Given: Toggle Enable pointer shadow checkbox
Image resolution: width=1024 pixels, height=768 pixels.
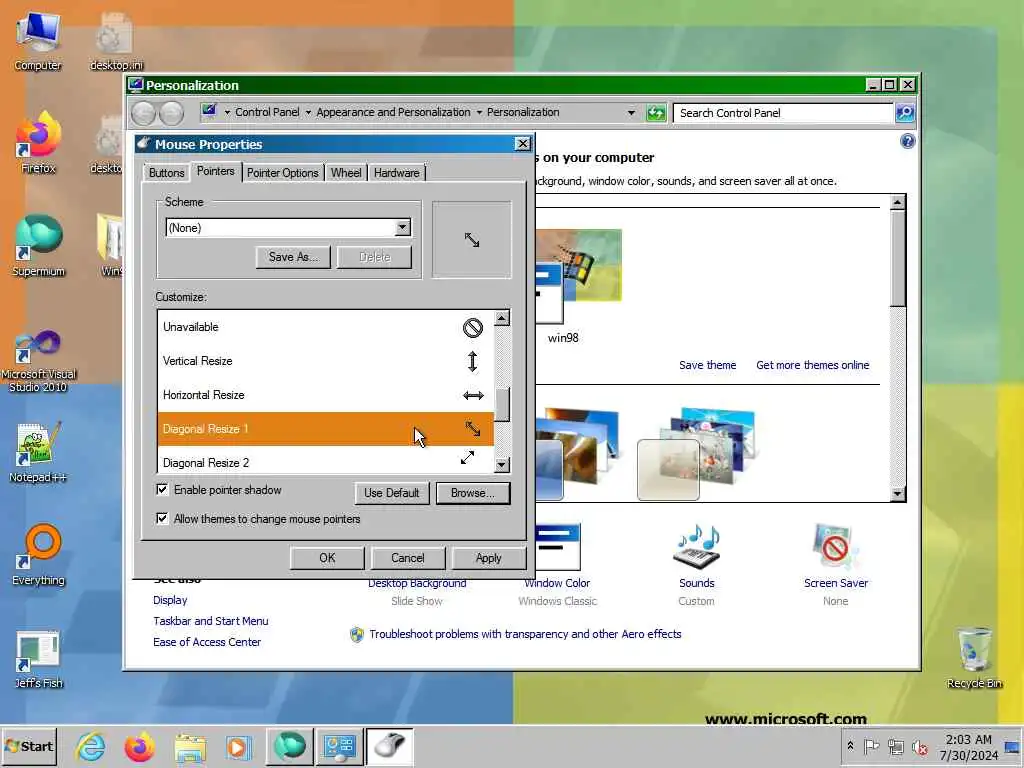Looking at the screenshot, I should click(x=162, y=490).
